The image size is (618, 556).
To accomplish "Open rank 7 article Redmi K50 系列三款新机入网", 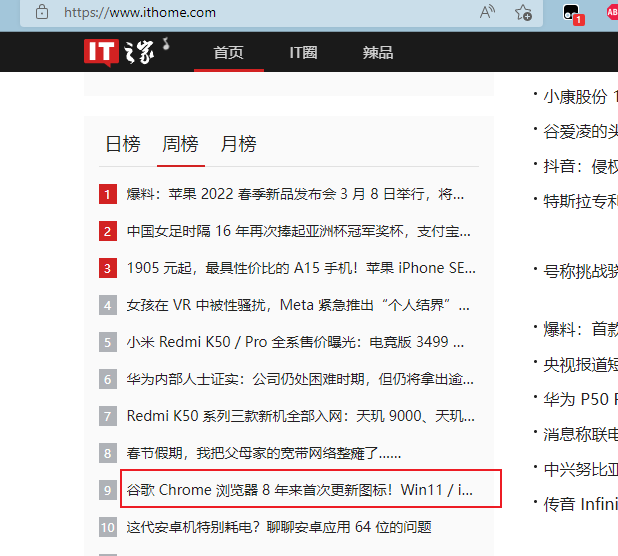I will pos(301,416).
